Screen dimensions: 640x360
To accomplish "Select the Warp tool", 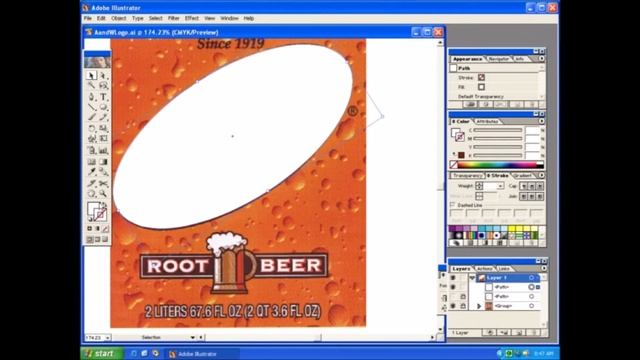I will tap(92, 139).
